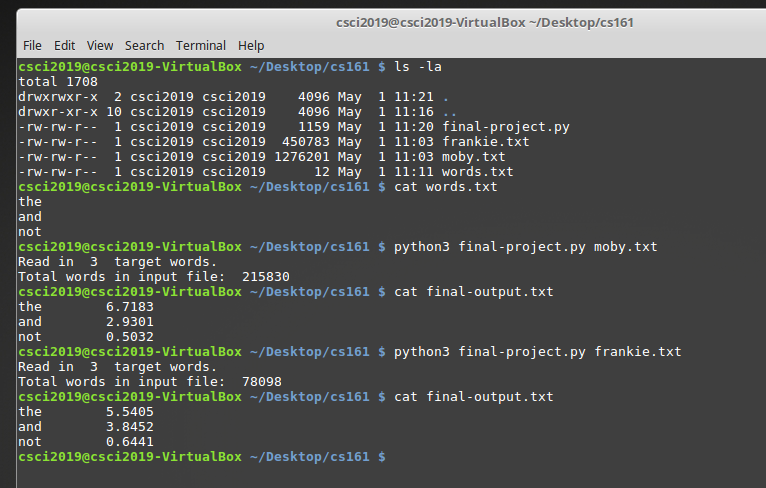This screenshot has width=766, height=488.
Task: Click the file size 1276201
Action: coord(302,157)
